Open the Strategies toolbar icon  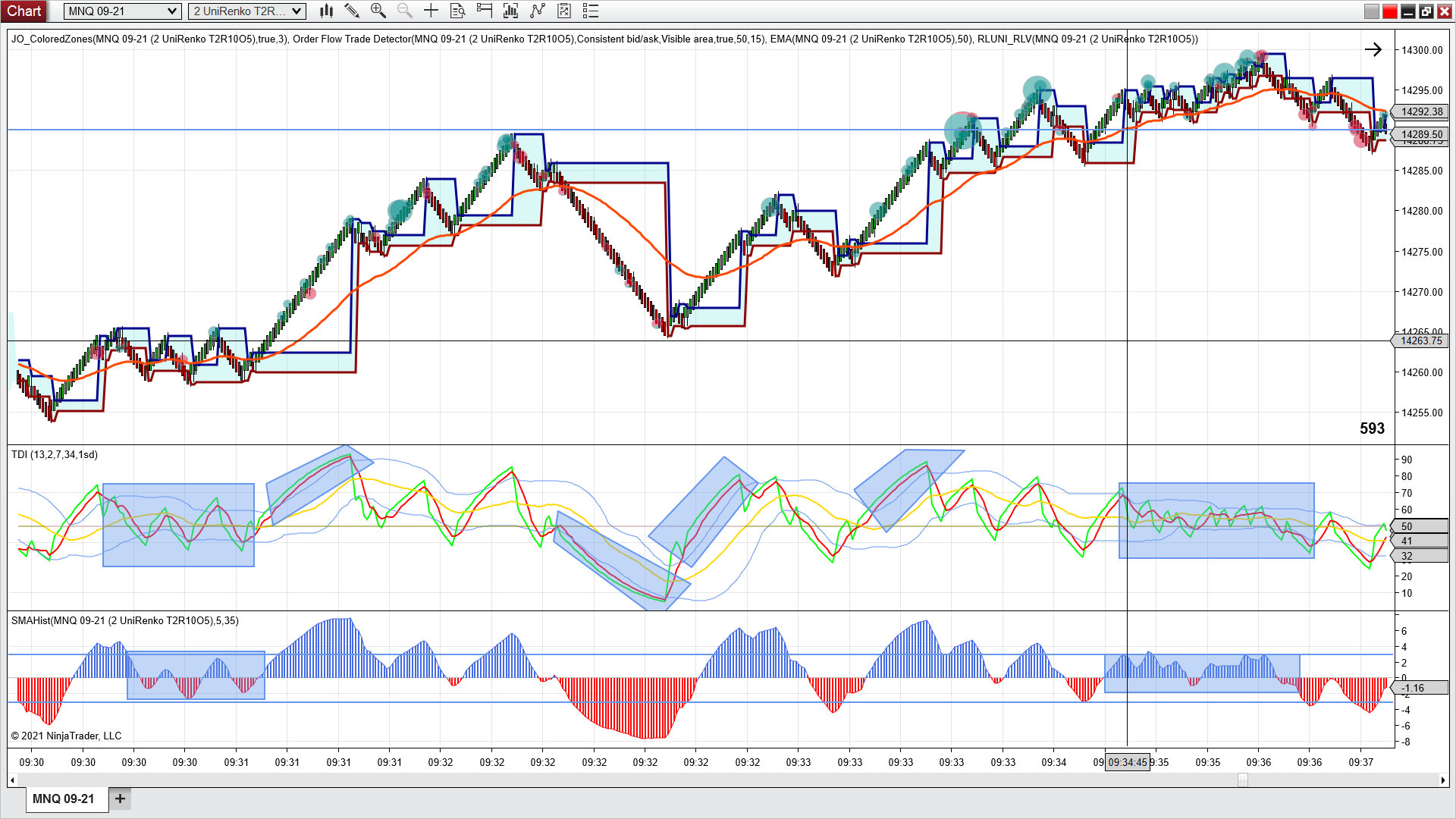pyautogui.click(x=537, y=11)
